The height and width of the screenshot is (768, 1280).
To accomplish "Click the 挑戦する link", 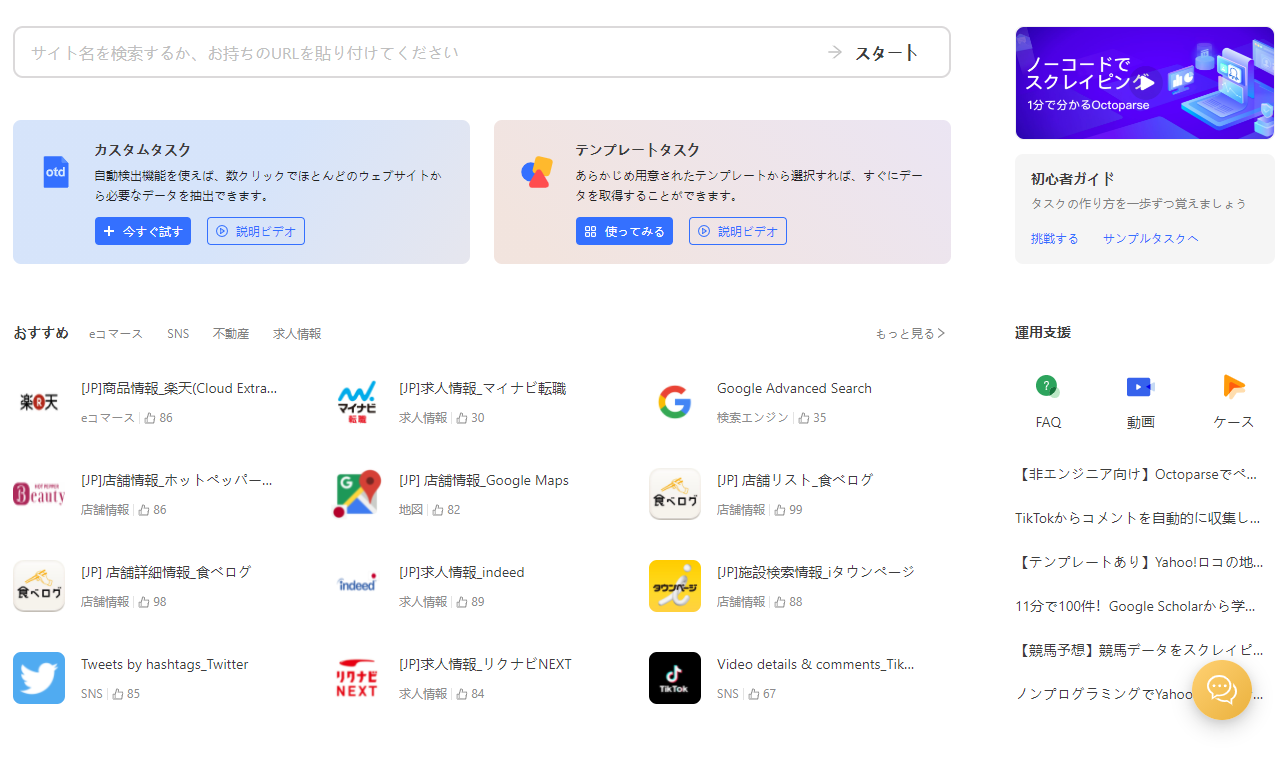I will coord(1055,239).
